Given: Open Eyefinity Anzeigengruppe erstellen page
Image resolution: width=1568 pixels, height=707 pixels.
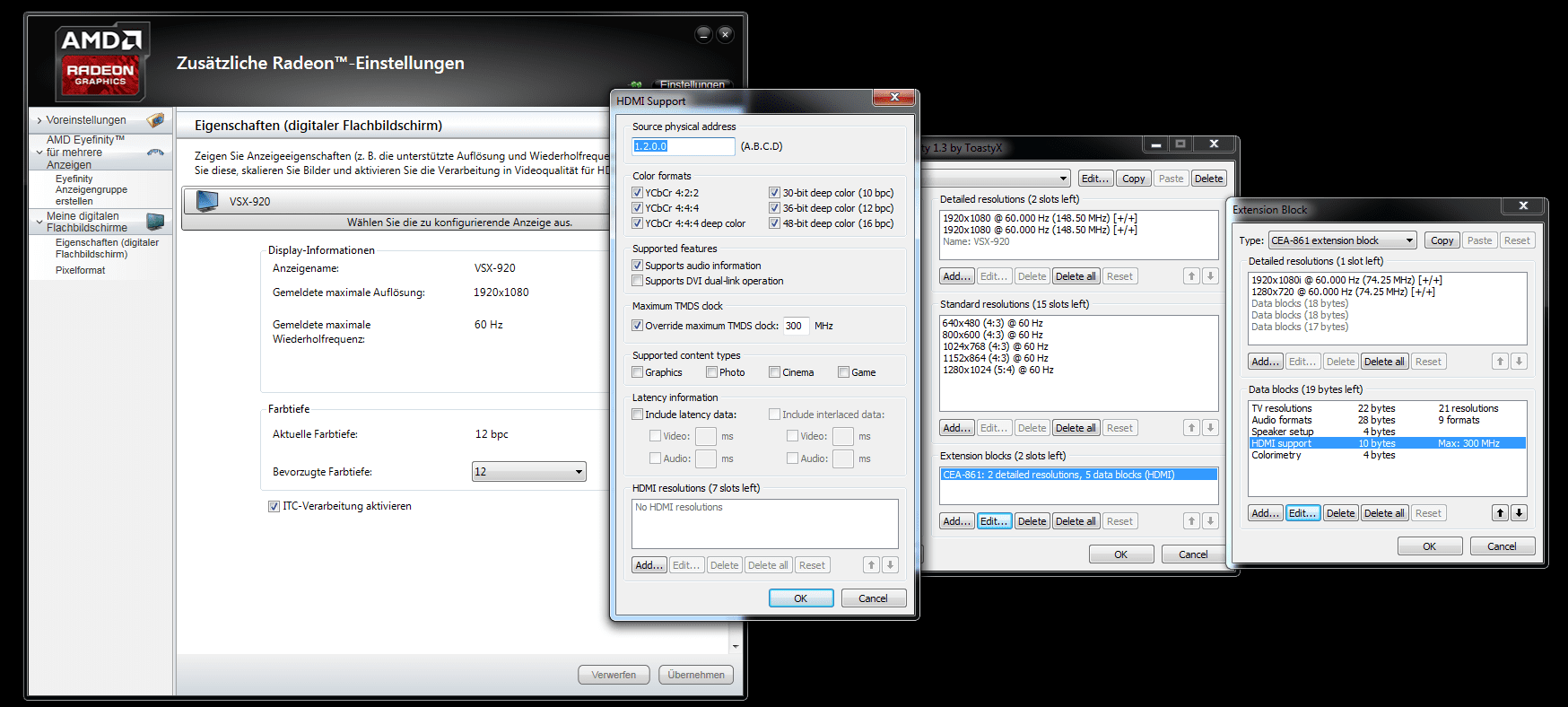Looking at the screenshot, I should 91,190.
